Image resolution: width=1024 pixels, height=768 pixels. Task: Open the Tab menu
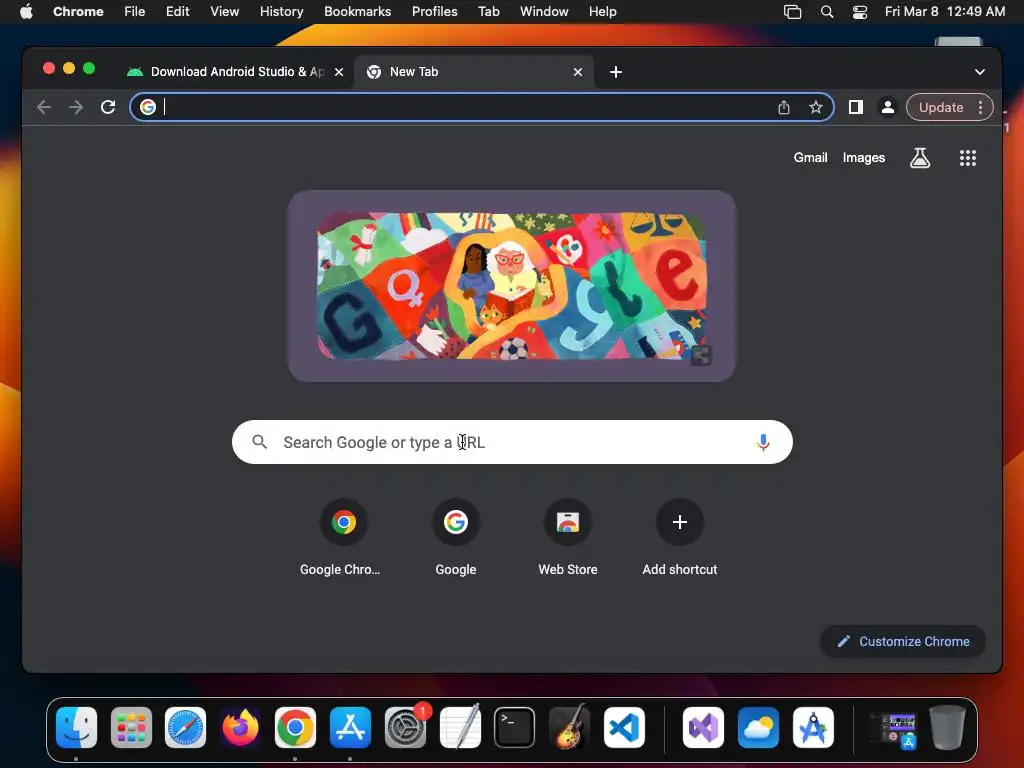(488, 12)
